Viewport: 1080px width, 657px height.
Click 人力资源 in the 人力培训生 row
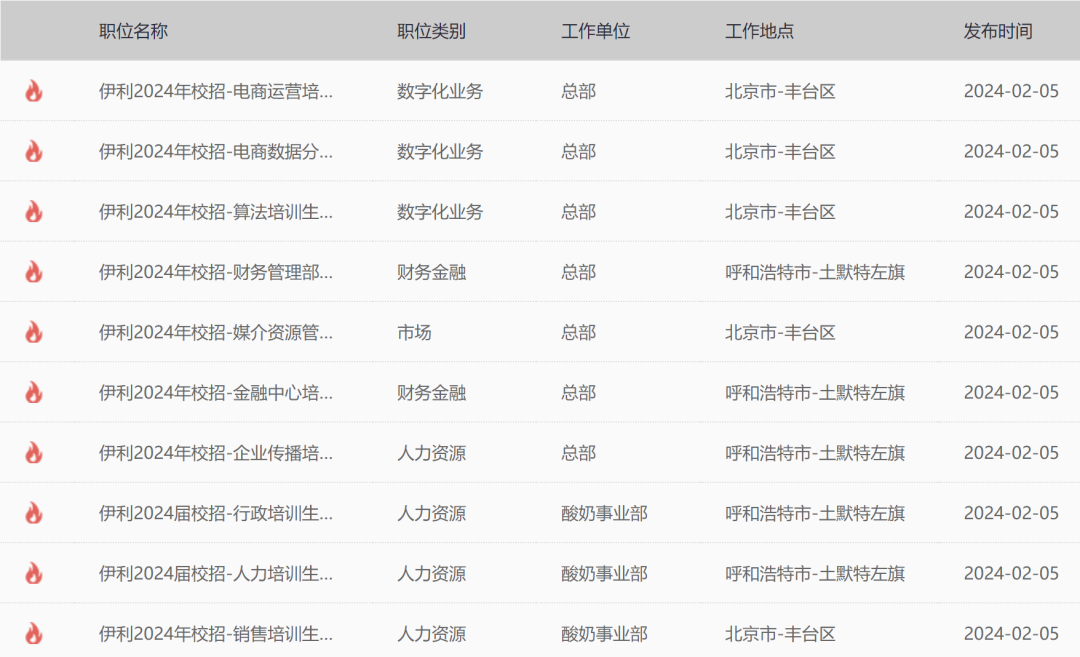[x=431, y=573]
